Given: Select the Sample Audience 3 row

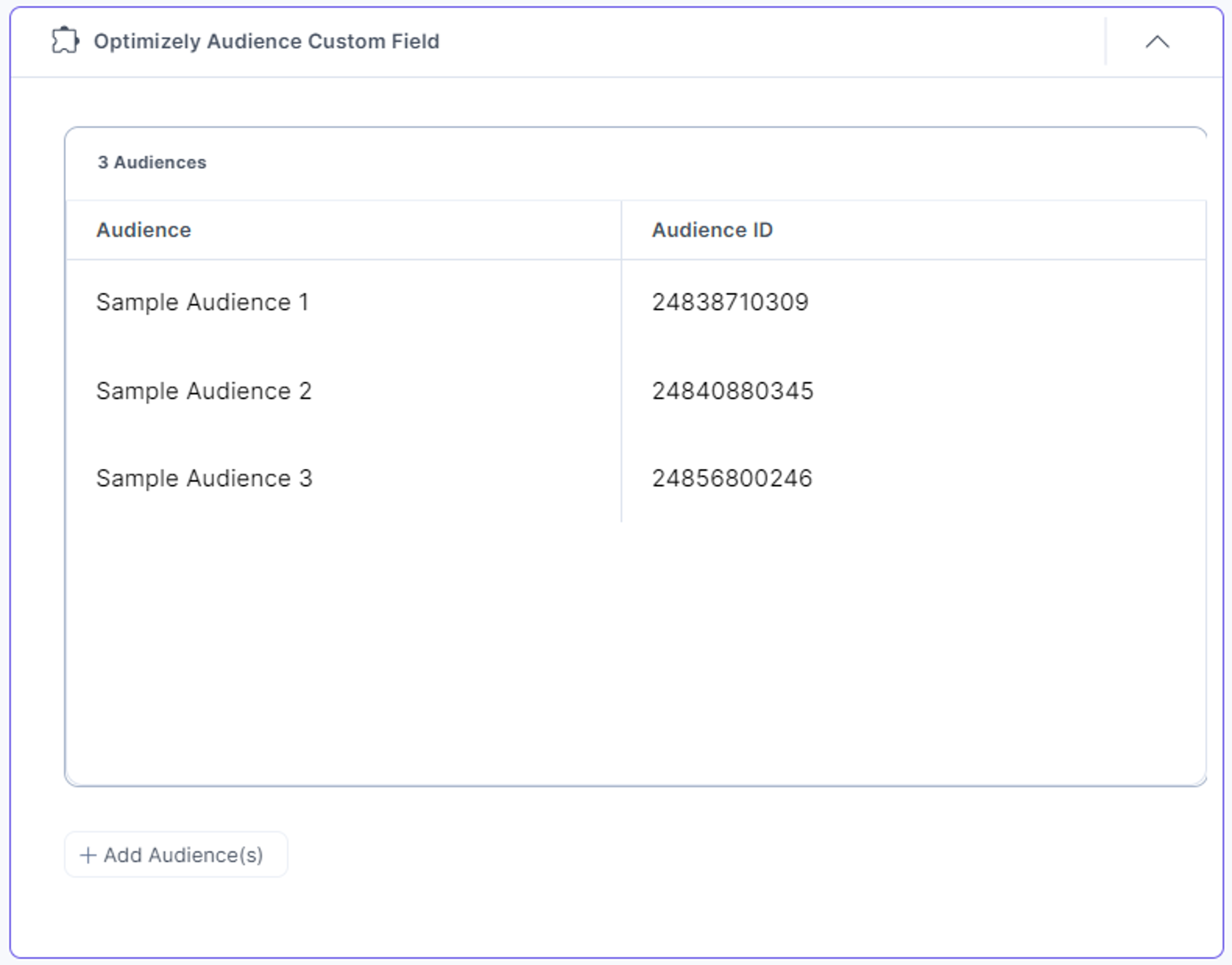Looking at the screenshot, I should coord(636,479).
